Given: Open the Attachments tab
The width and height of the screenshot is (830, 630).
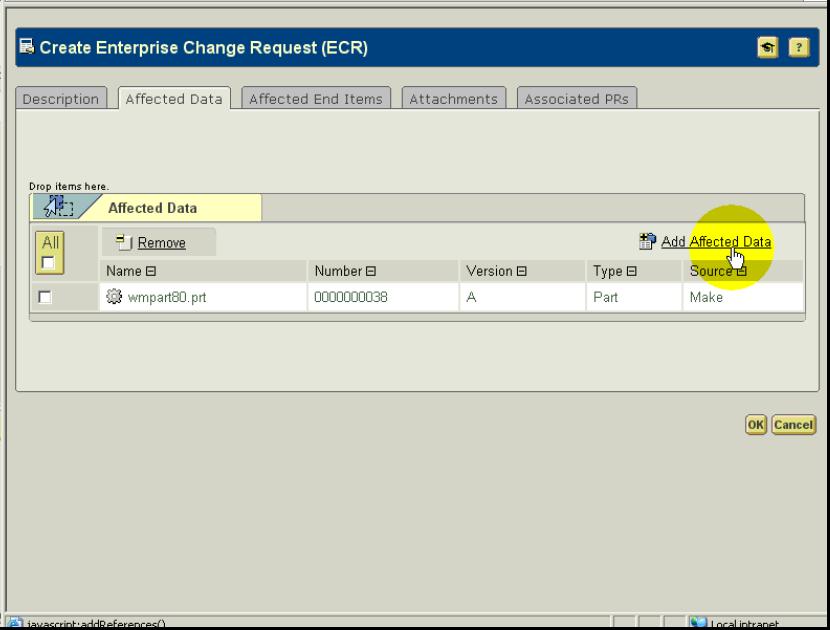Looking at the screenshot, I should click(x=456, y=99).
